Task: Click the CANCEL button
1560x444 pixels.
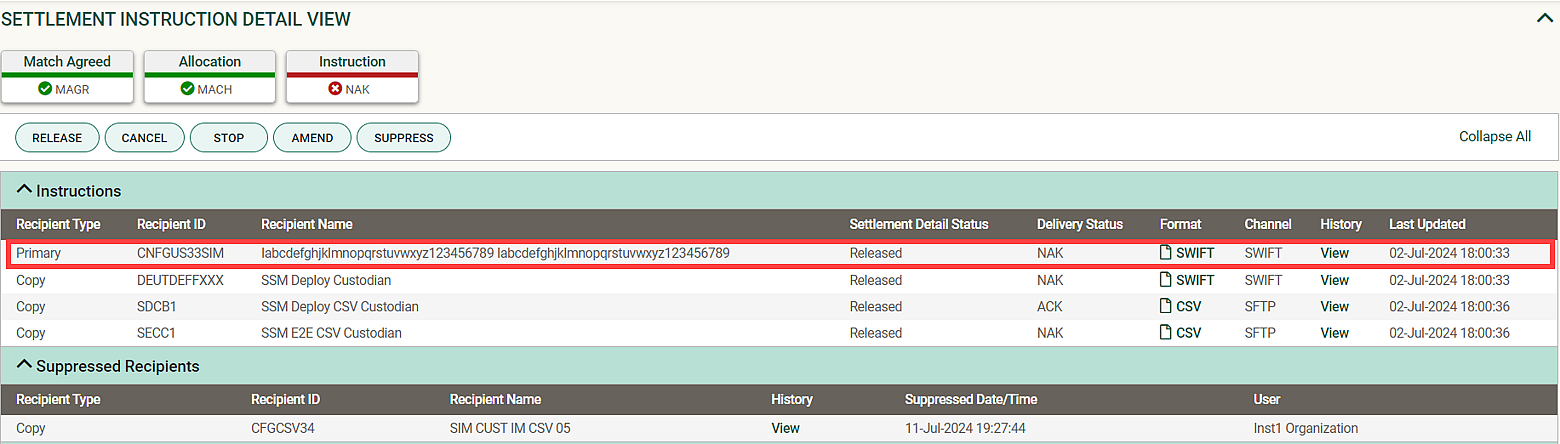Action: coord(144,138)
